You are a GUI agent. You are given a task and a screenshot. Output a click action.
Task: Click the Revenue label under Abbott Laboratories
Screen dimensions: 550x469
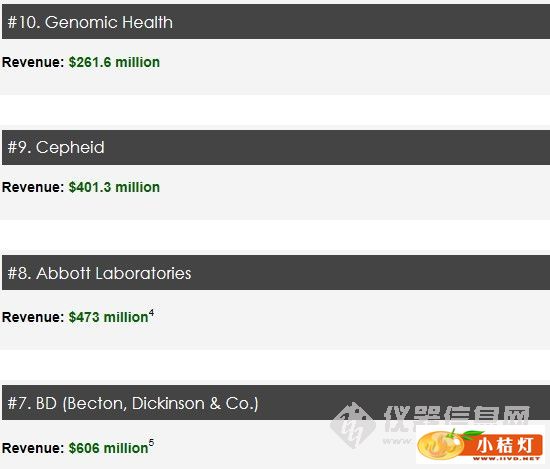coord(33,317)
